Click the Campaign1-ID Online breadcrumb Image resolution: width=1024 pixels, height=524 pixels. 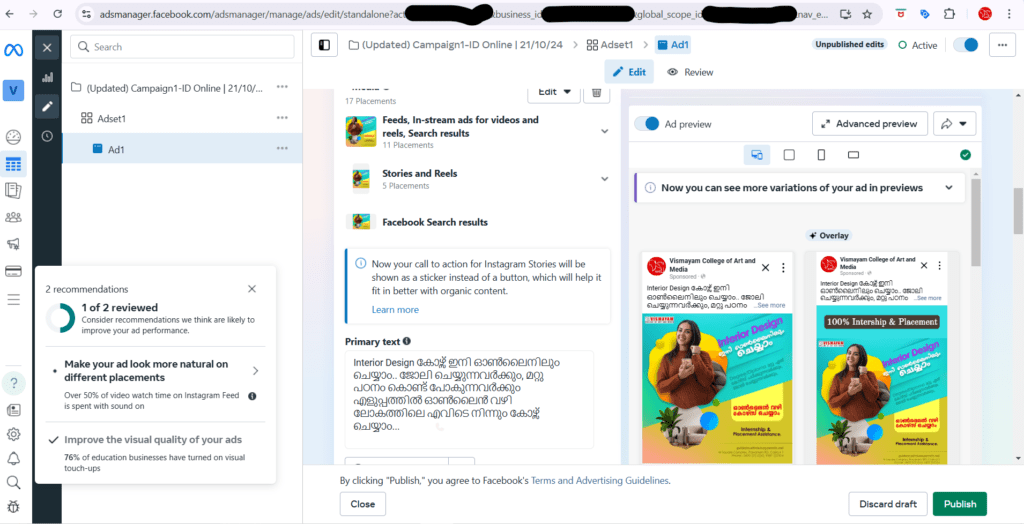tap(456, 45)
